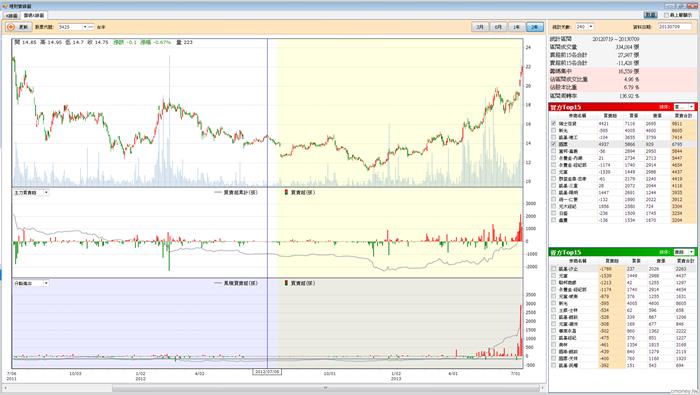Sort sell Top15 by the net buy/sell column header
700x395 pixels.
pyautogui.click(x=612, y=261)
